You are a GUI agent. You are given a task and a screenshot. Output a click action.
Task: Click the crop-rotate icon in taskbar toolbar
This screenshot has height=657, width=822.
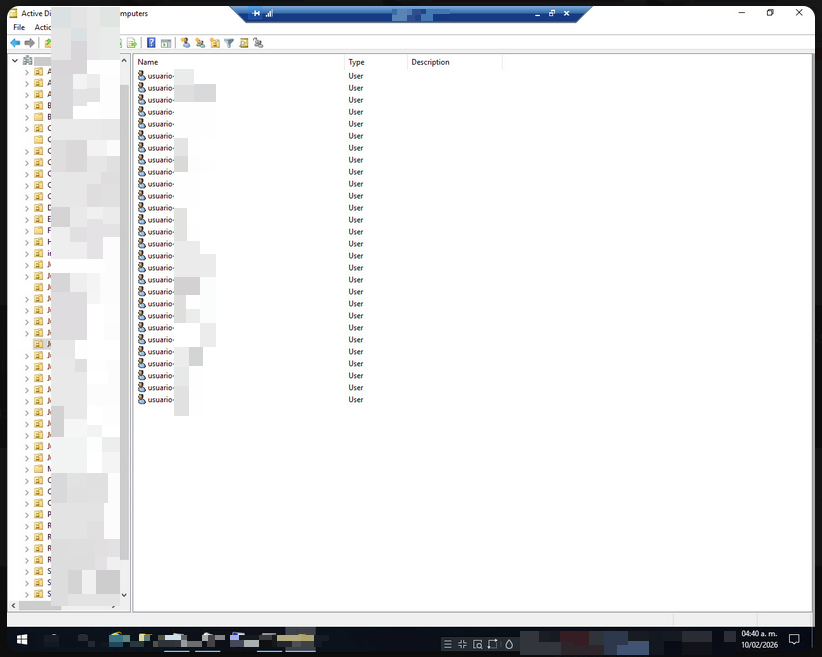click(x=492, y=644)
